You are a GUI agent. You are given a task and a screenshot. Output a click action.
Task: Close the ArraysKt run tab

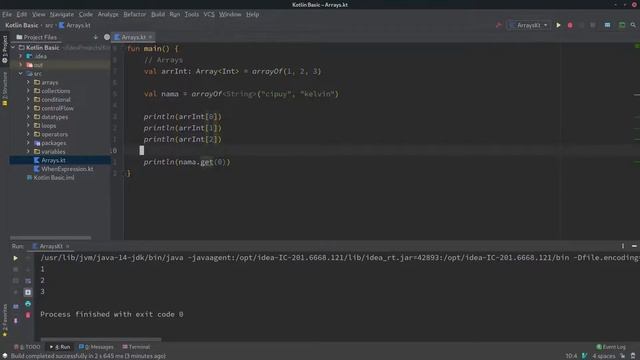click(x=68, y=247)
